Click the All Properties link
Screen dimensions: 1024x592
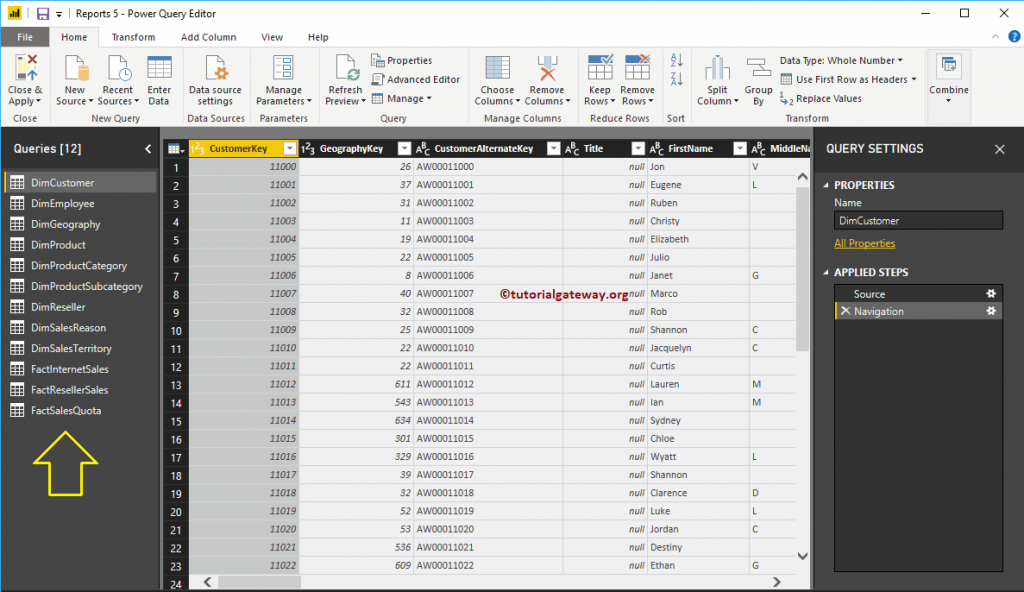click(x=864, y=243)
